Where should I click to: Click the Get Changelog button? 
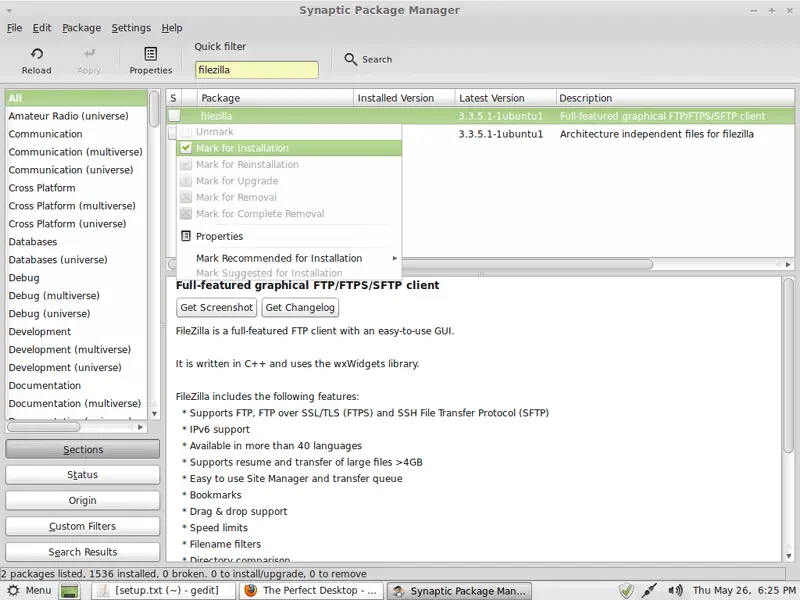click(300, 307)
